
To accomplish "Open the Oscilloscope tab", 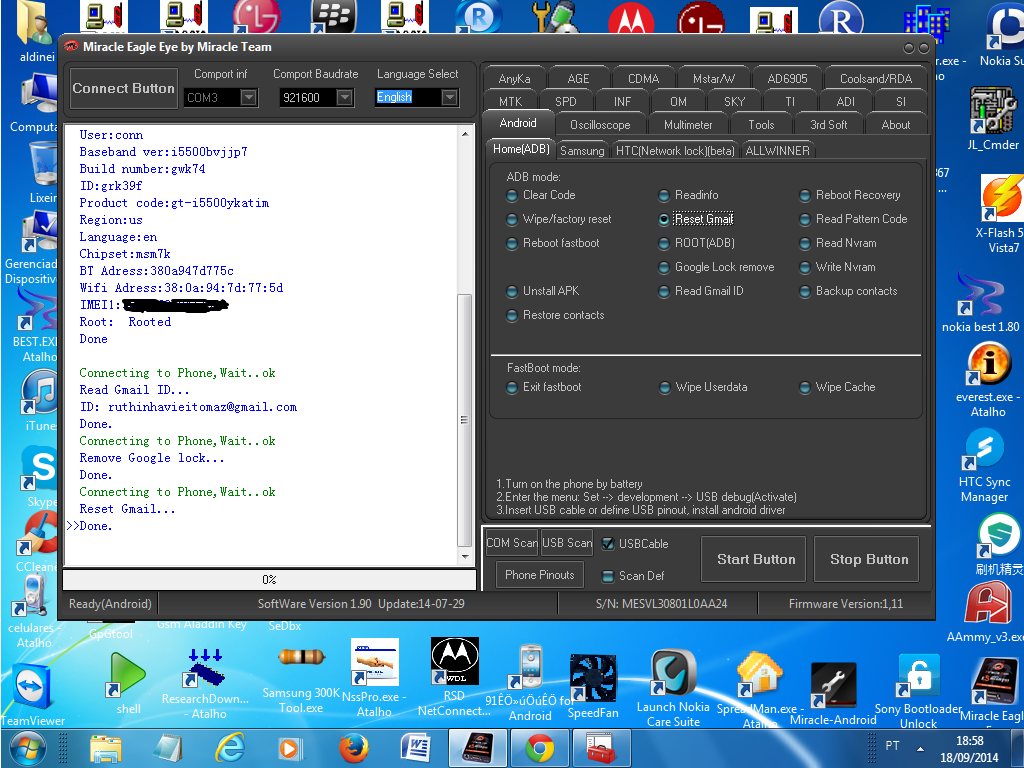I will 600,125.
